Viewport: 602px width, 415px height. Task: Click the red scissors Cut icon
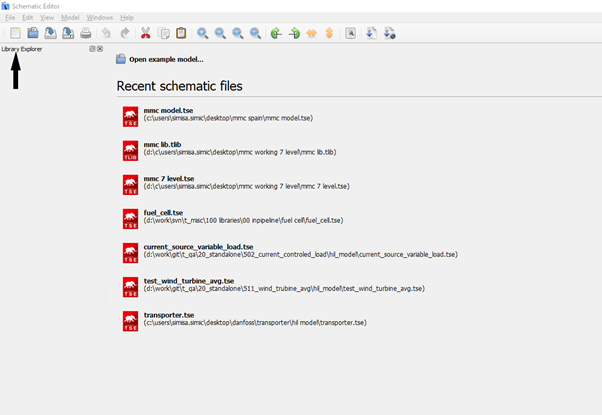[x=146, y=33]
